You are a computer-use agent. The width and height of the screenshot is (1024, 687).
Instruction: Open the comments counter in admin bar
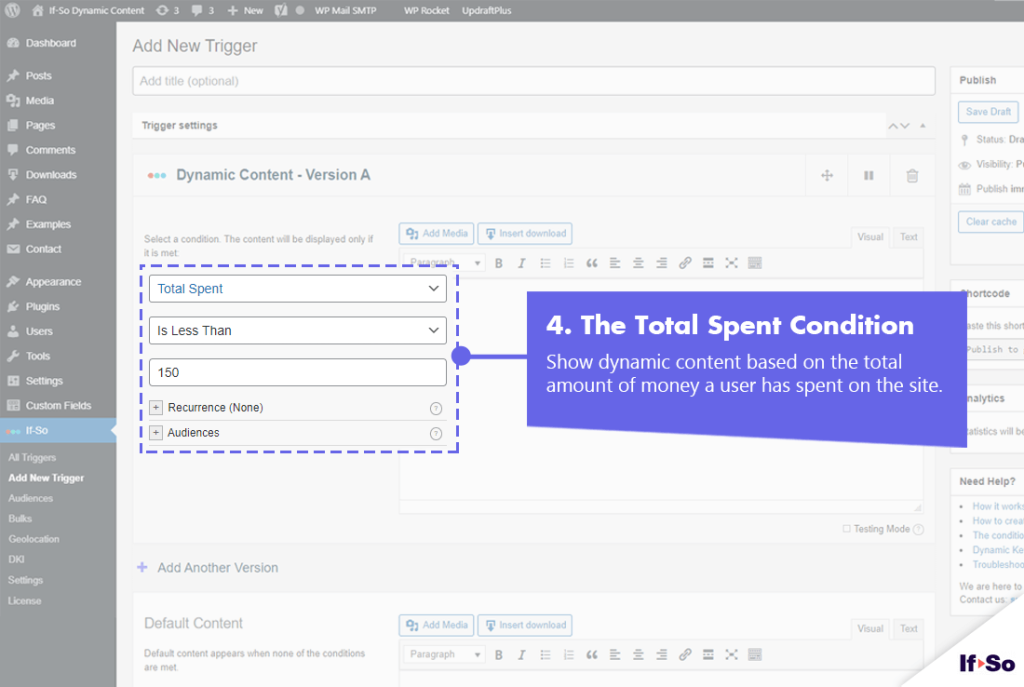[x=202, y=10]
